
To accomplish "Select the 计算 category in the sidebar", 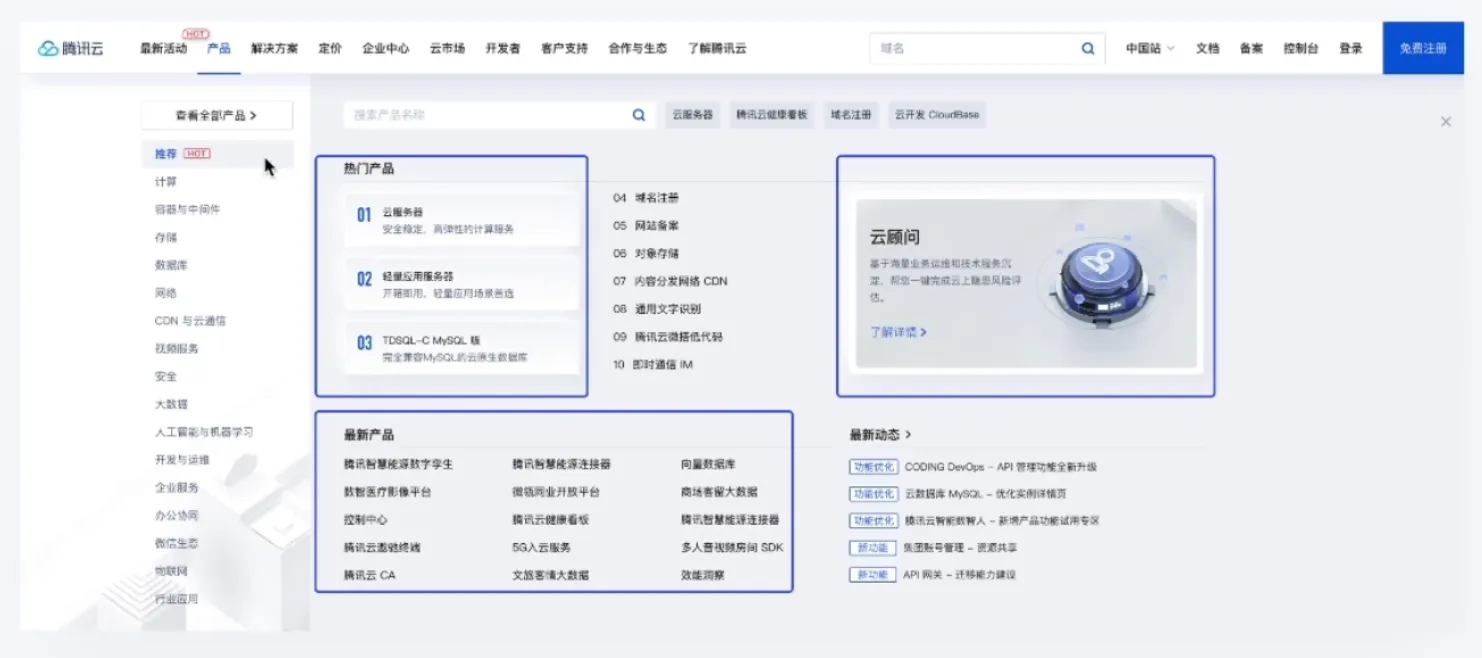I will pos(166,182).
